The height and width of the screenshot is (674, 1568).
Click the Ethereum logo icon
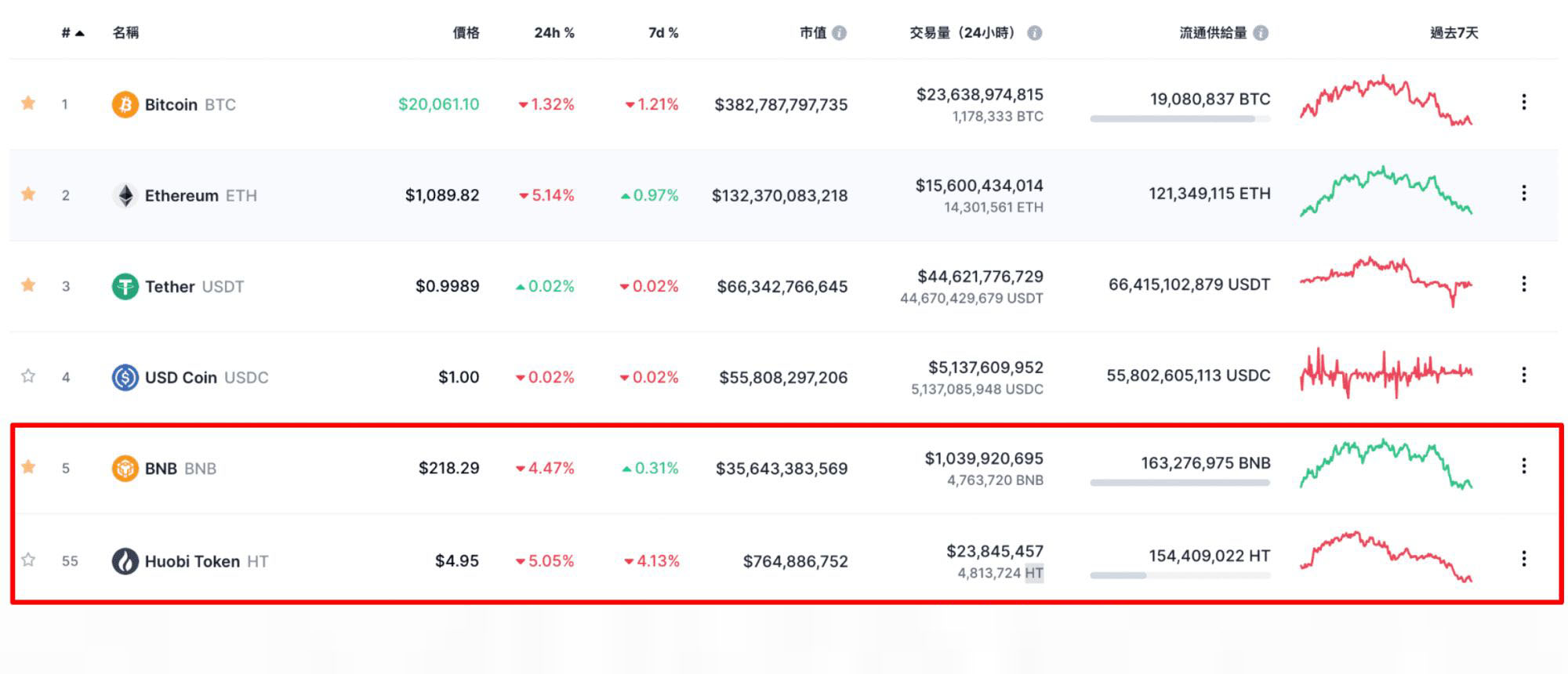(125, 195)
